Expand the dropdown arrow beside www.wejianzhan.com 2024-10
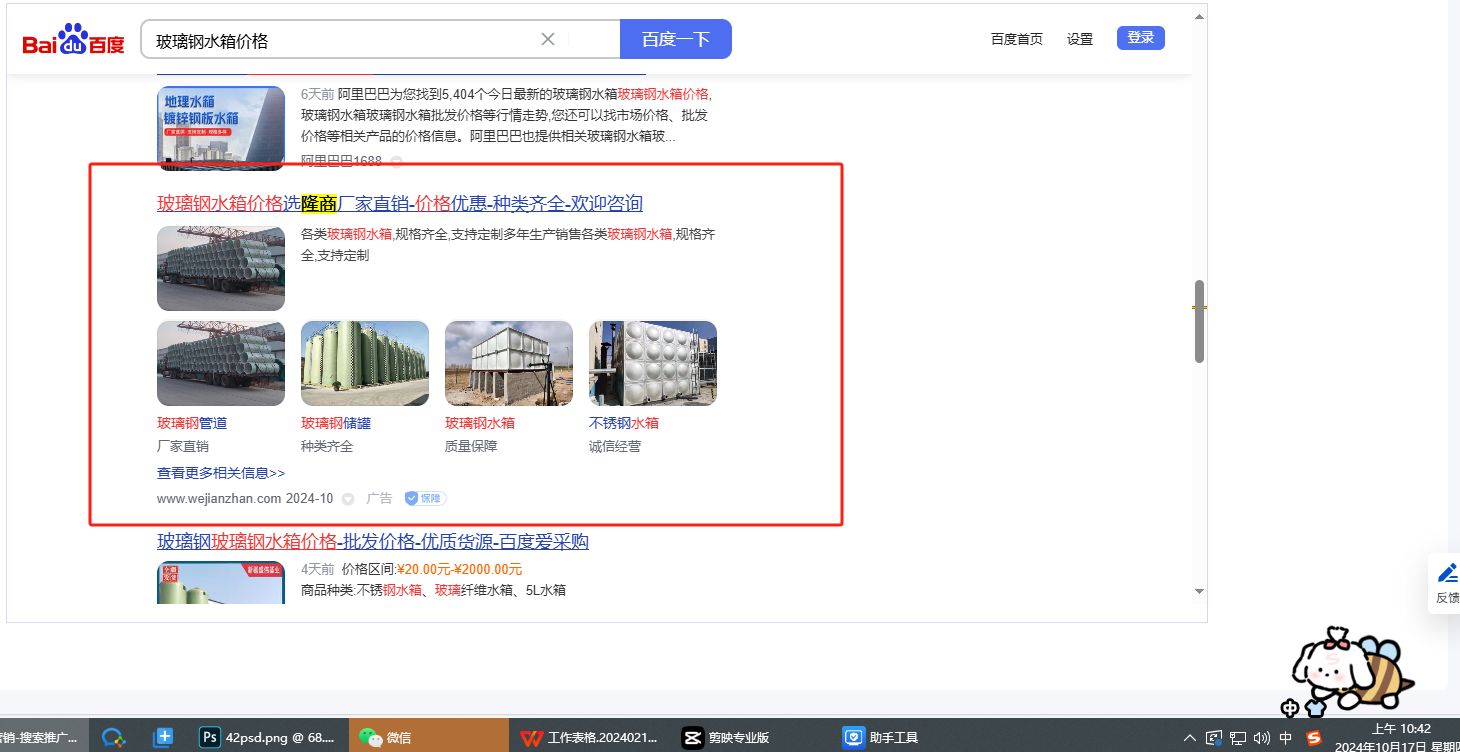 click(348, 498)
